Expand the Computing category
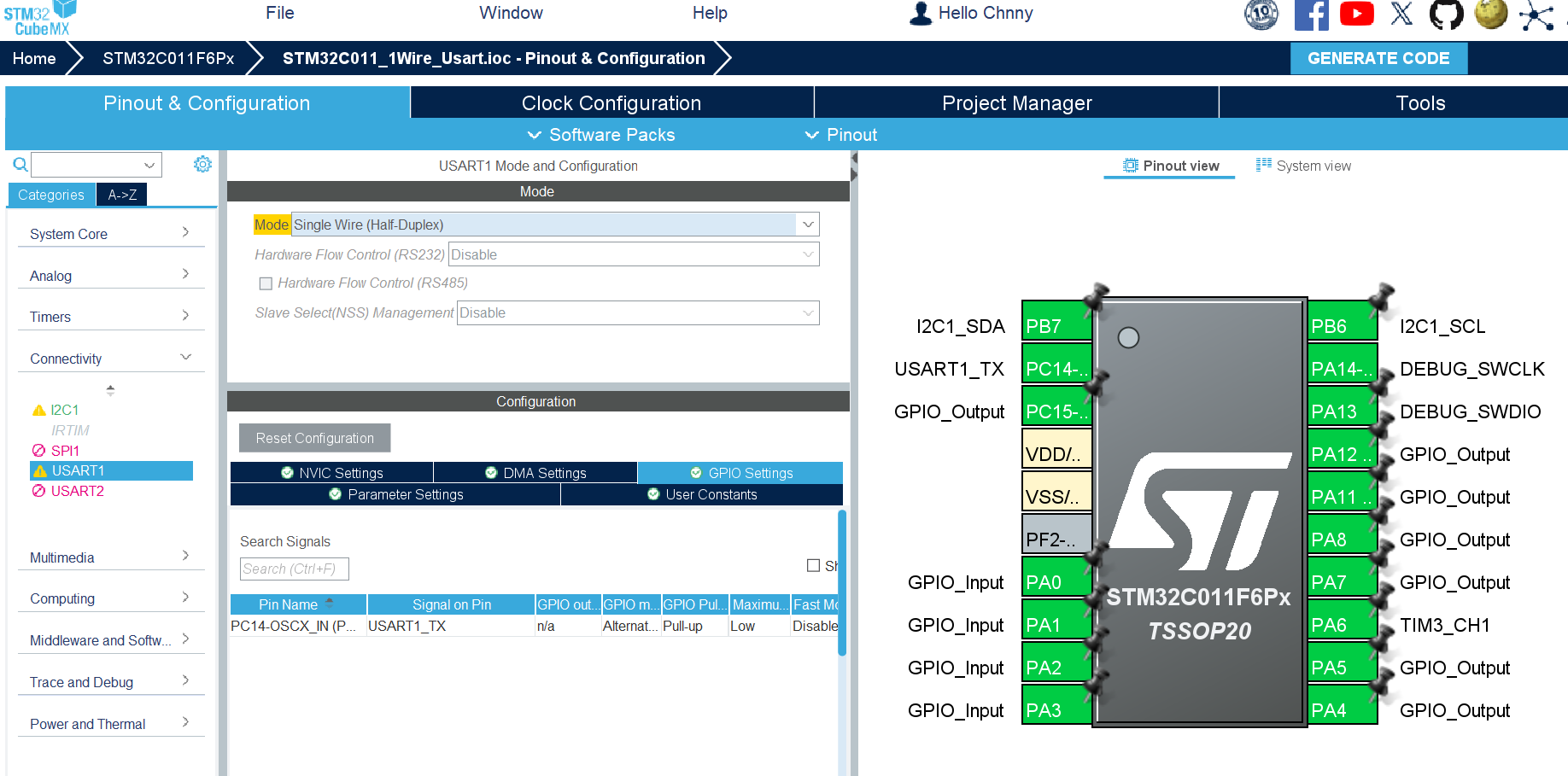 point(111,598)
